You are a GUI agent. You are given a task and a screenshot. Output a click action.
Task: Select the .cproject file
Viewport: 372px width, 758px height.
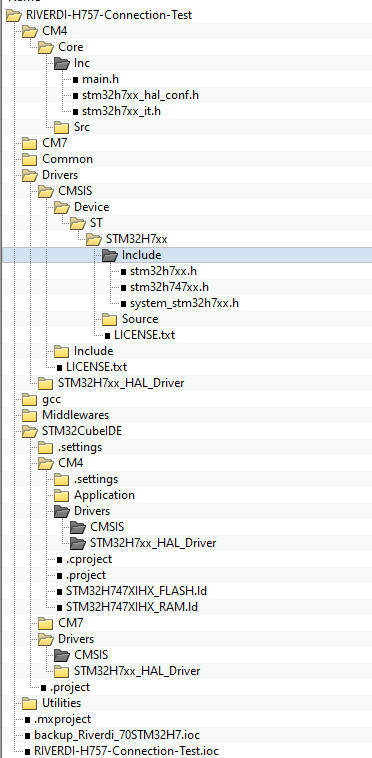point(89,559)
